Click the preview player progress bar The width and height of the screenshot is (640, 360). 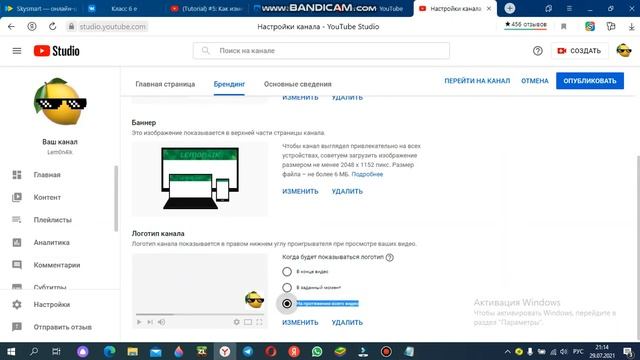pos(200,314)
